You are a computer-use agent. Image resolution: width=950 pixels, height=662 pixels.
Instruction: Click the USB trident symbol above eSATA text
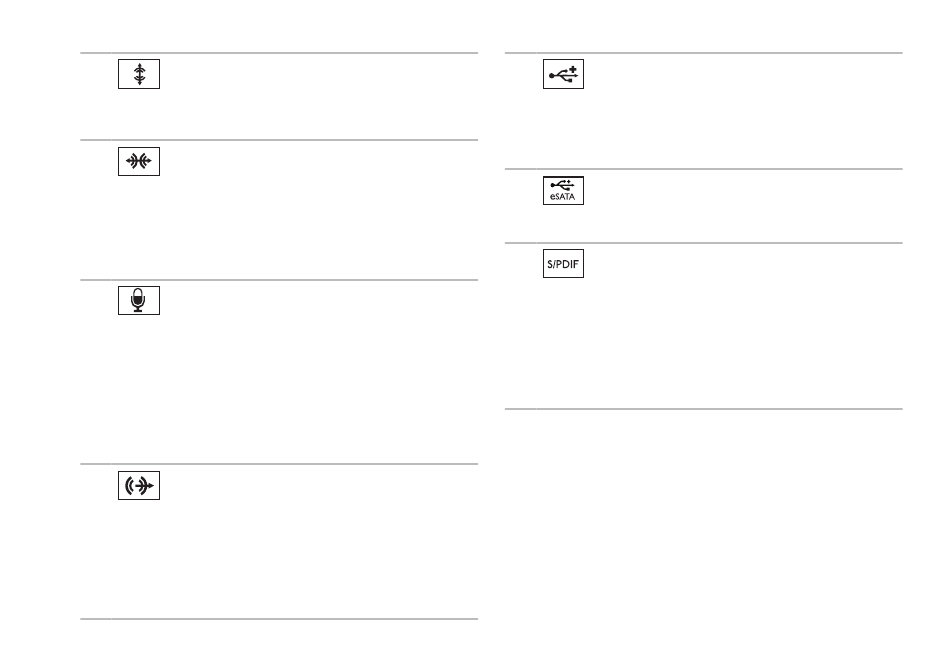[x=563, y=184]
